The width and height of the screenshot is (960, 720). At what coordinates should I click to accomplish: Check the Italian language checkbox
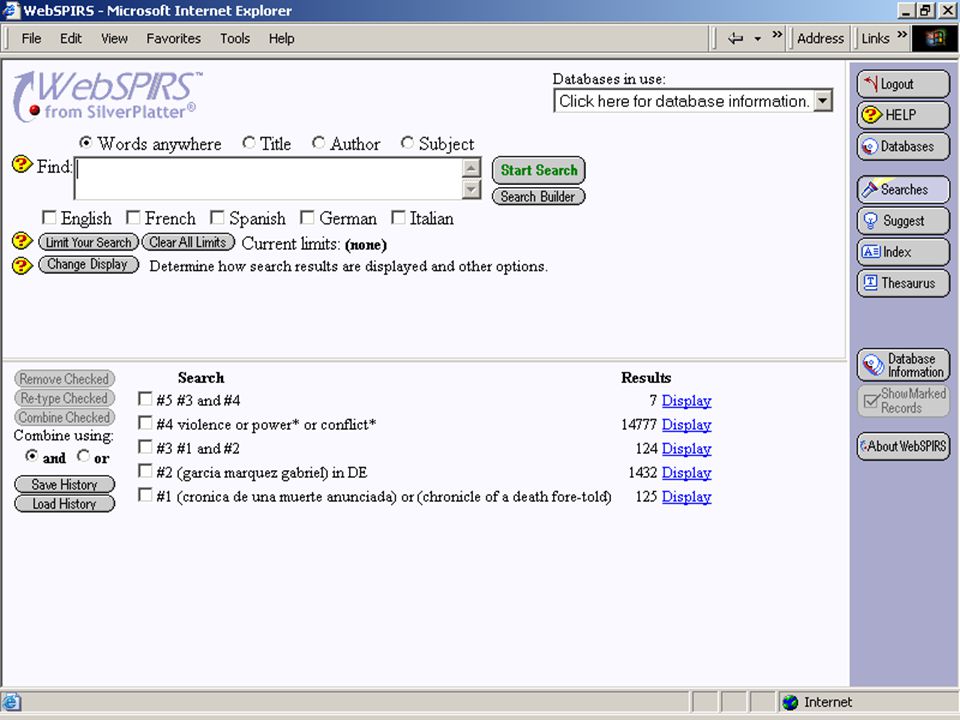(398, 217)
